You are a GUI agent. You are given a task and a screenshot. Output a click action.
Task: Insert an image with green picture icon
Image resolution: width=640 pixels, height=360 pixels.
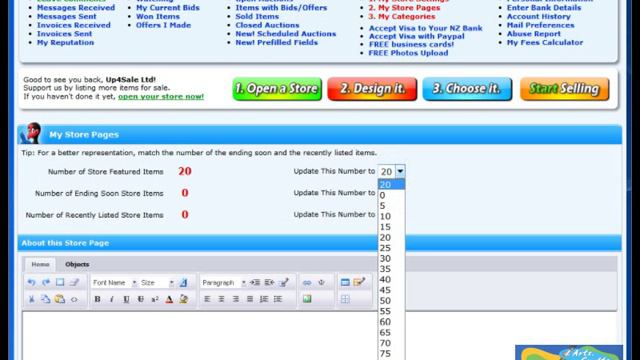(307, 299)
